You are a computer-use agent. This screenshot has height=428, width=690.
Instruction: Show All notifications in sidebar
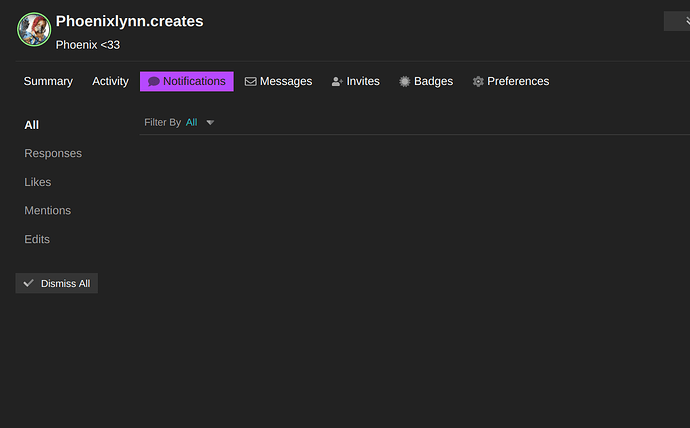pos(32,125)
